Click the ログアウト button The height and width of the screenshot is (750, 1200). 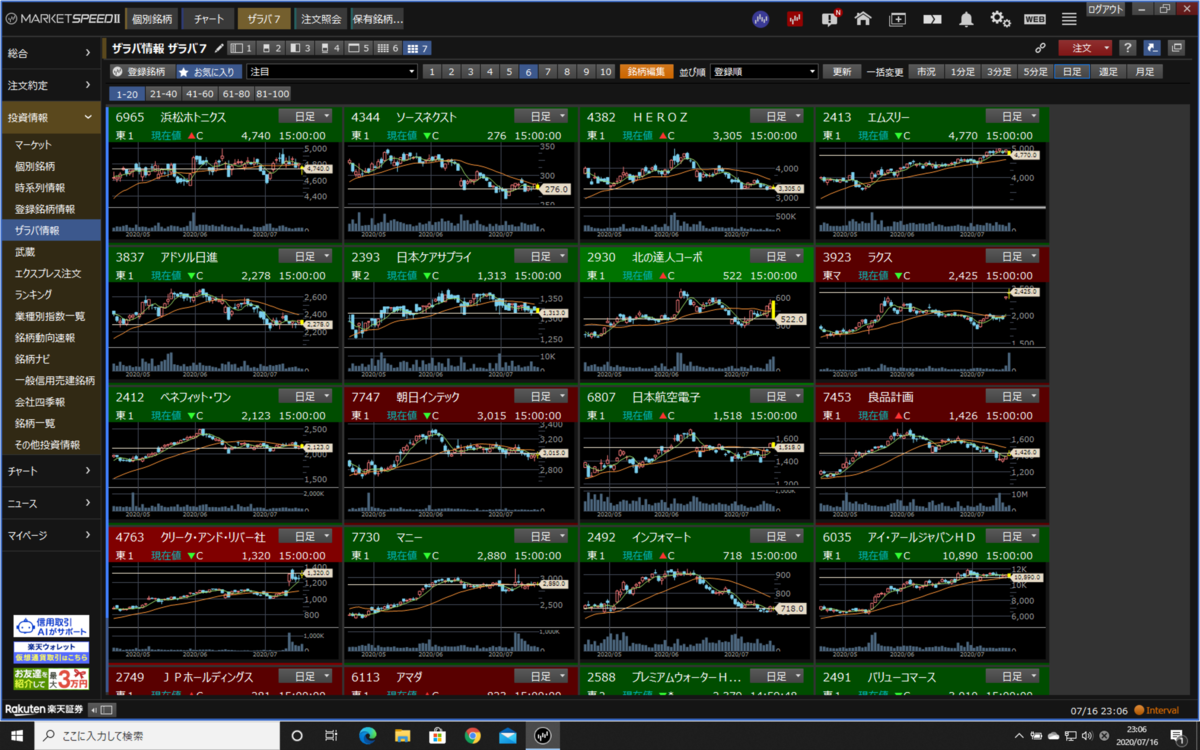point(1106,8)
